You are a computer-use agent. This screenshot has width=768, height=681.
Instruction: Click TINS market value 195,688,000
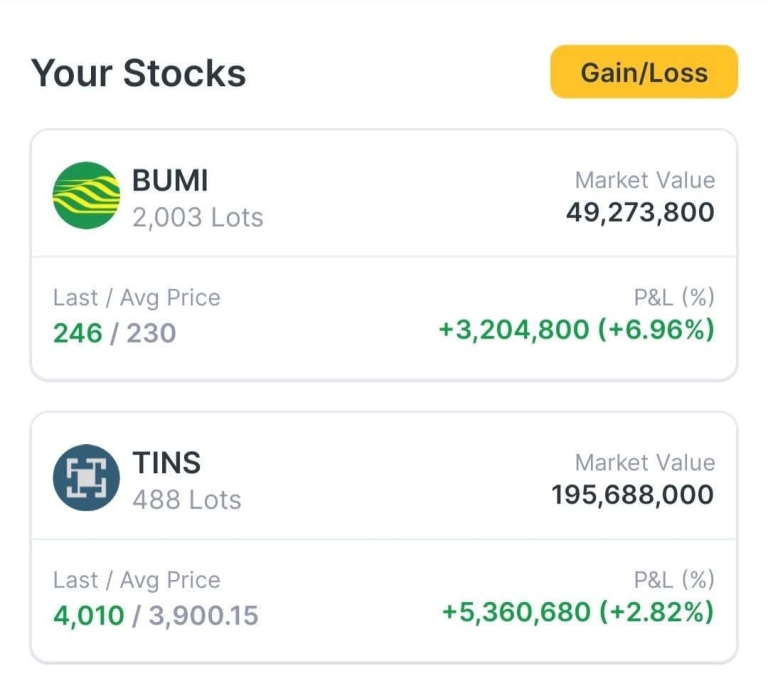(x=632, y=494)
